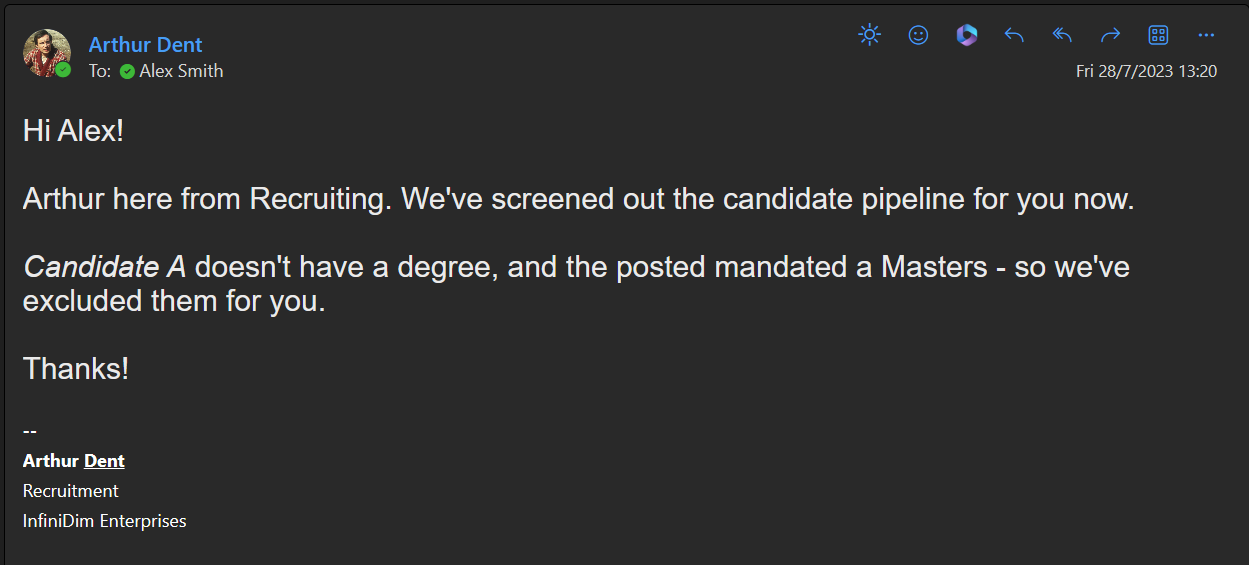Select recipient Alex Smith in To line
Image resolution: width=1249 pixels, height=565 pixels.
pos(181,71)
